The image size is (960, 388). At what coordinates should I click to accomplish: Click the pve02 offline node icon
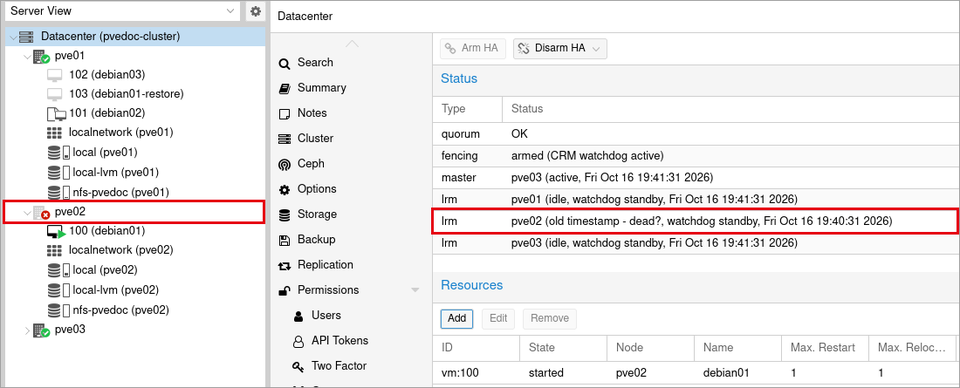point(41,212)
